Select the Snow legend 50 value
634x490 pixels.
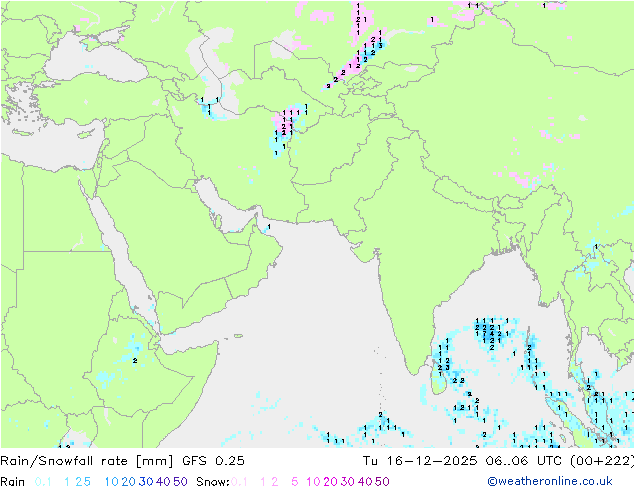pos(382,482)
